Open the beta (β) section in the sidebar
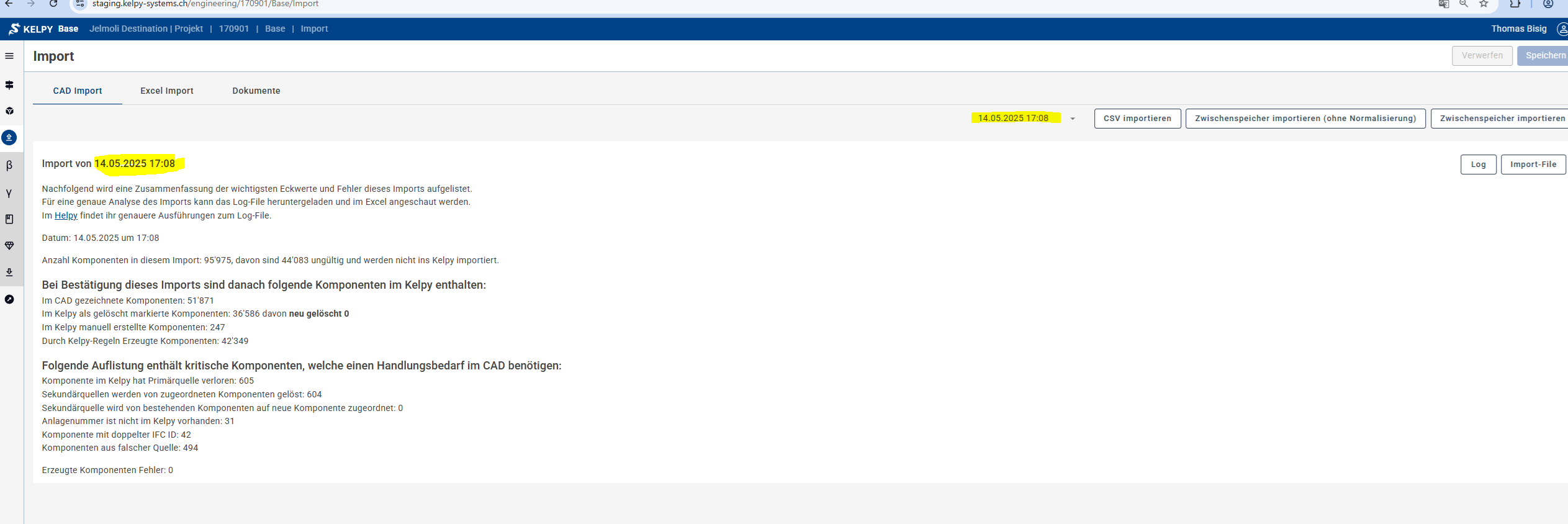Screen dimensions: 1568x524 pyautogui.click(x=9, y=165)
